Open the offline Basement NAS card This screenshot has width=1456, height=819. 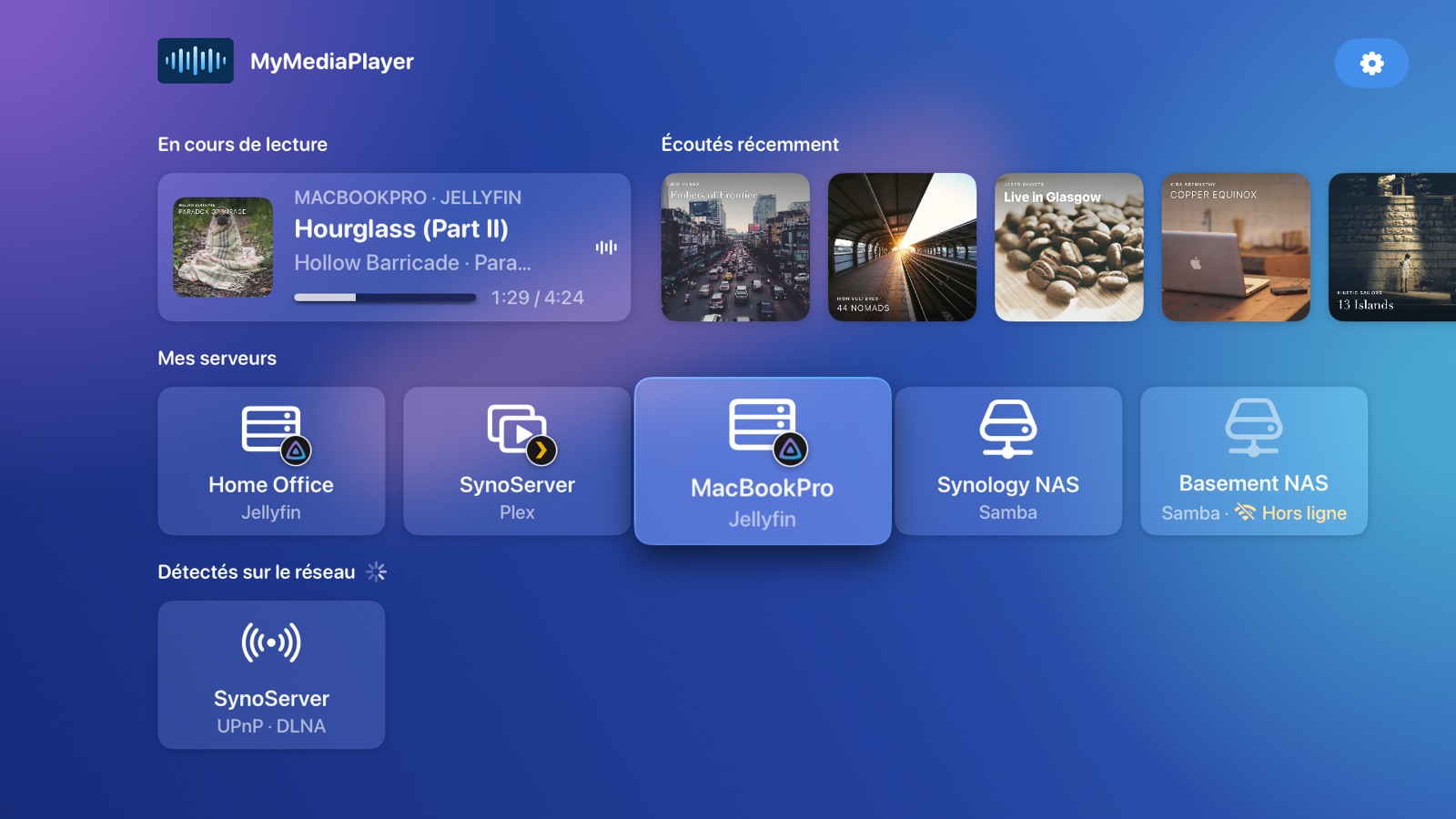coord(1254,461)
